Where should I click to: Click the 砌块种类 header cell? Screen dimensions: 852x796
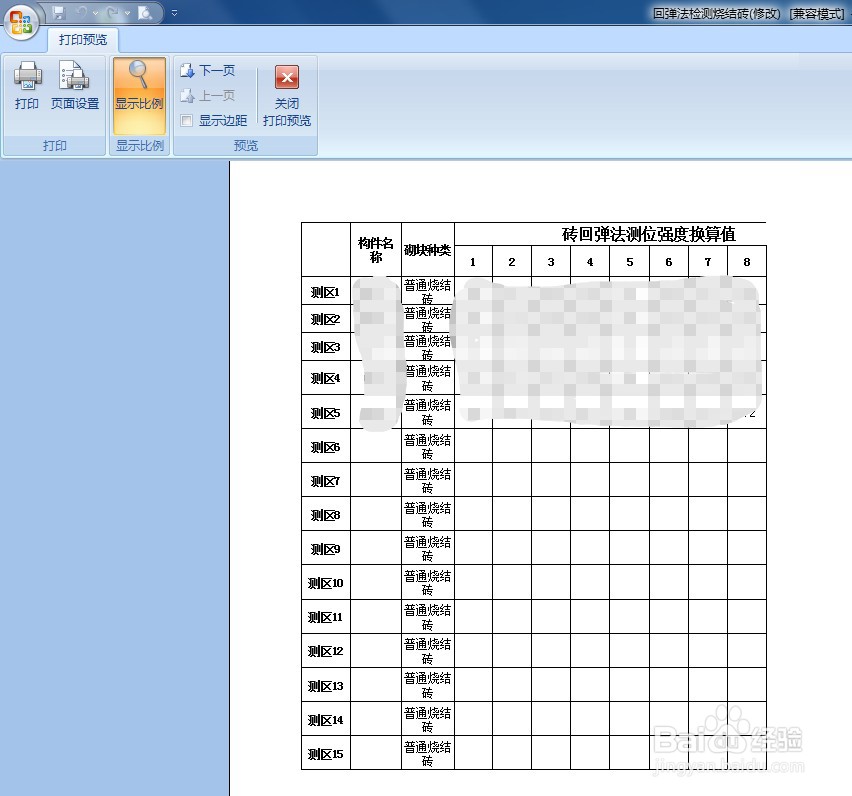(x=428, y=250)
